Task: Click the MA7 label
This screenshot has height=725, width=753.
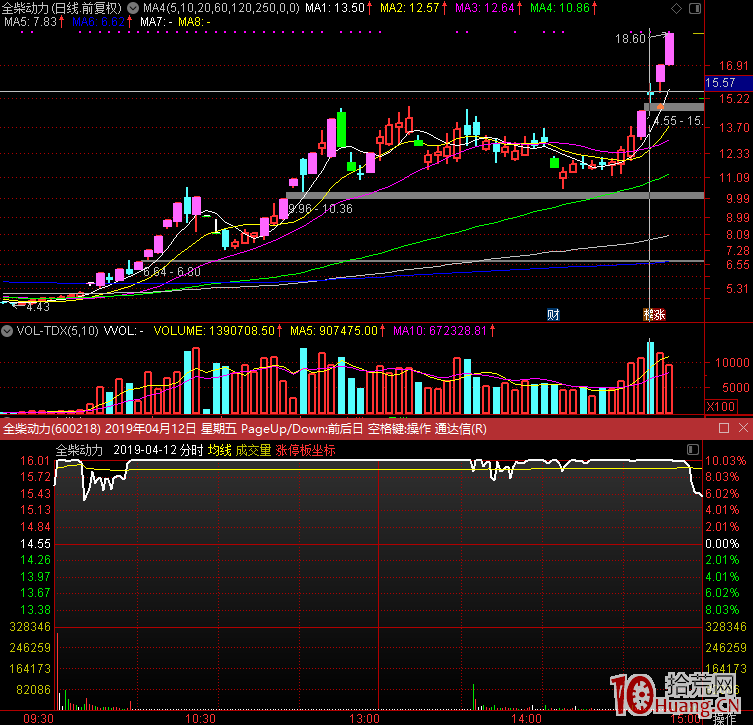Action: 156,22
